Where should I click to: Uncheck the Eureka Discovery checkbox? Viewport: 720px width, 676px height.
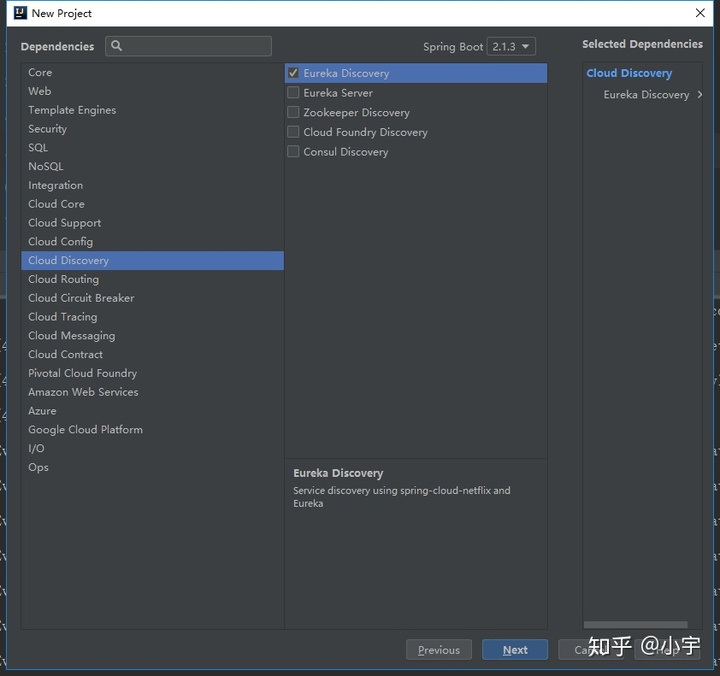[x=293, y=73]
